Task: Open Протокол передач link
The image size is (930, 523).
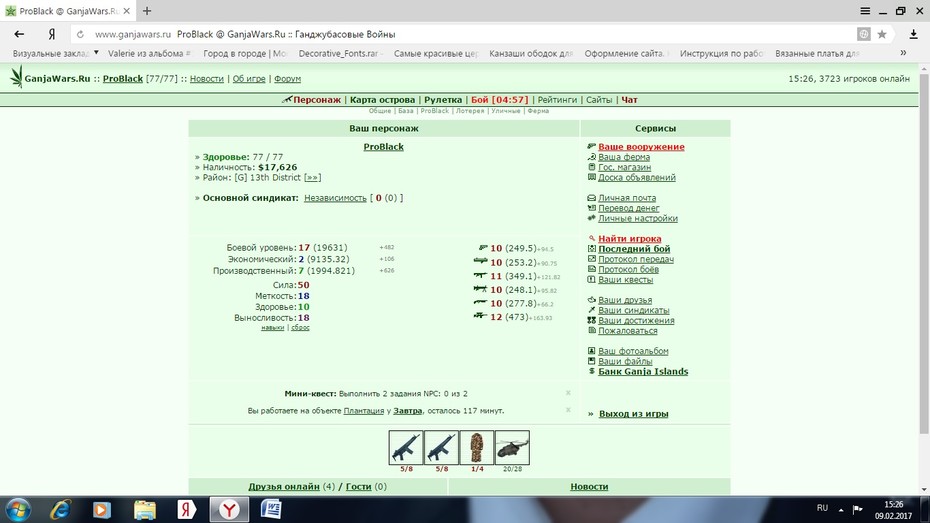Action: (636, 259)
